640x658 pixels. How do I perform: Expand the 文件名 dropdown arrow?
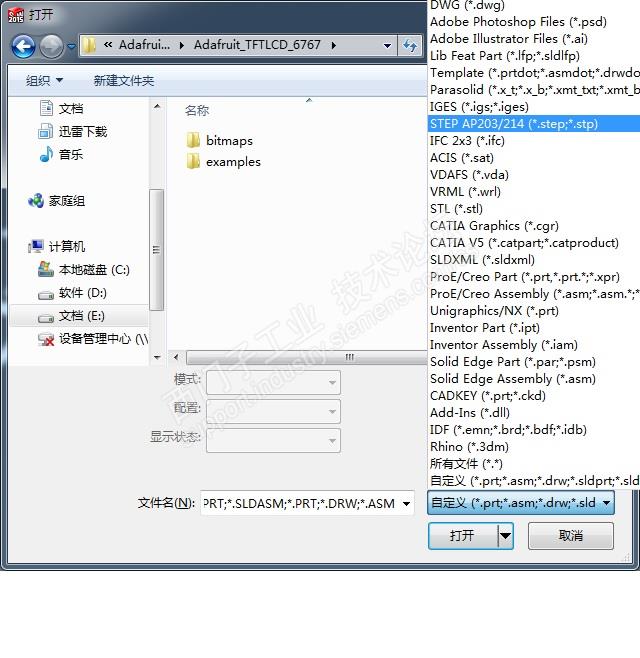[406, 503]
